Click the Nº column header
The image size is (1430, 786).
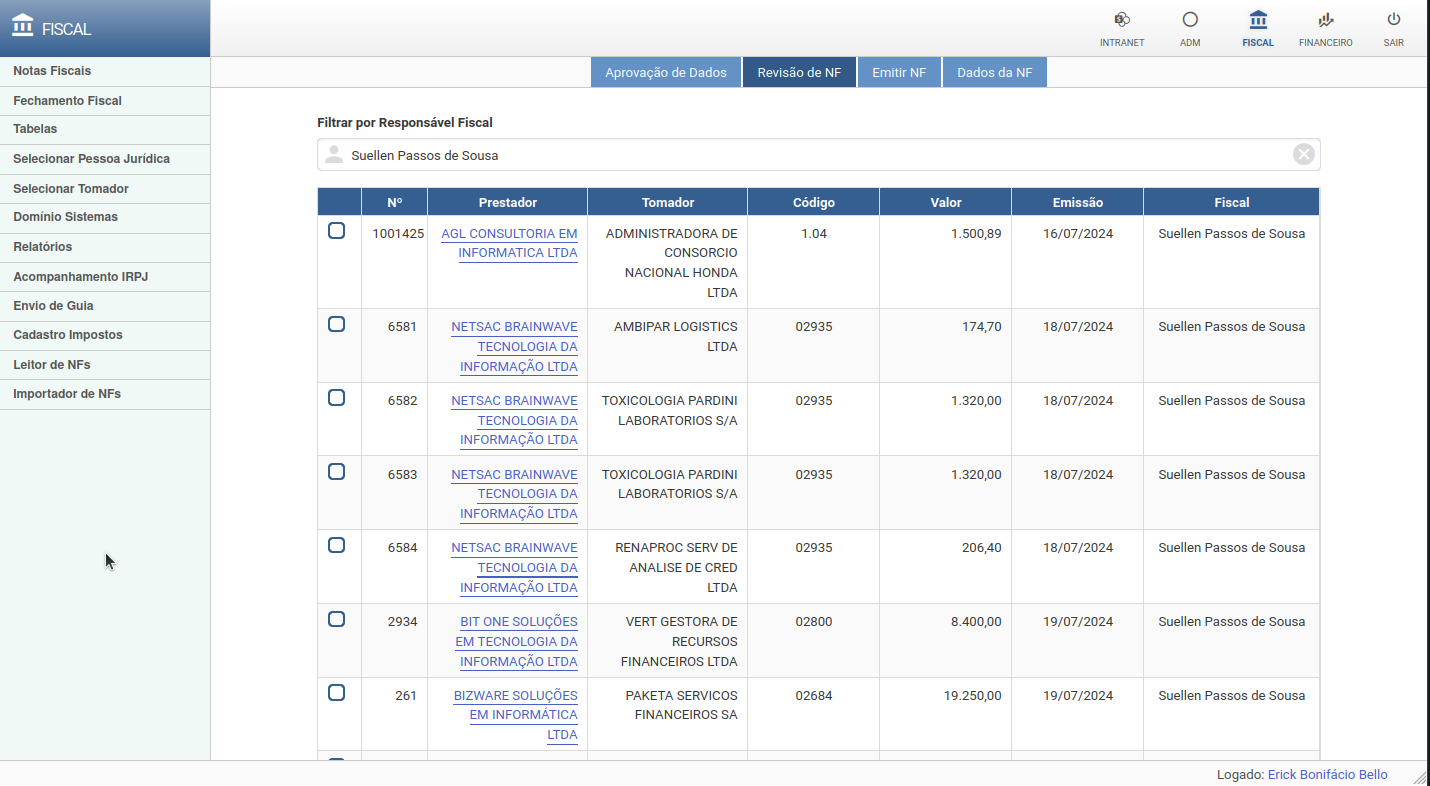pos(394,202)
